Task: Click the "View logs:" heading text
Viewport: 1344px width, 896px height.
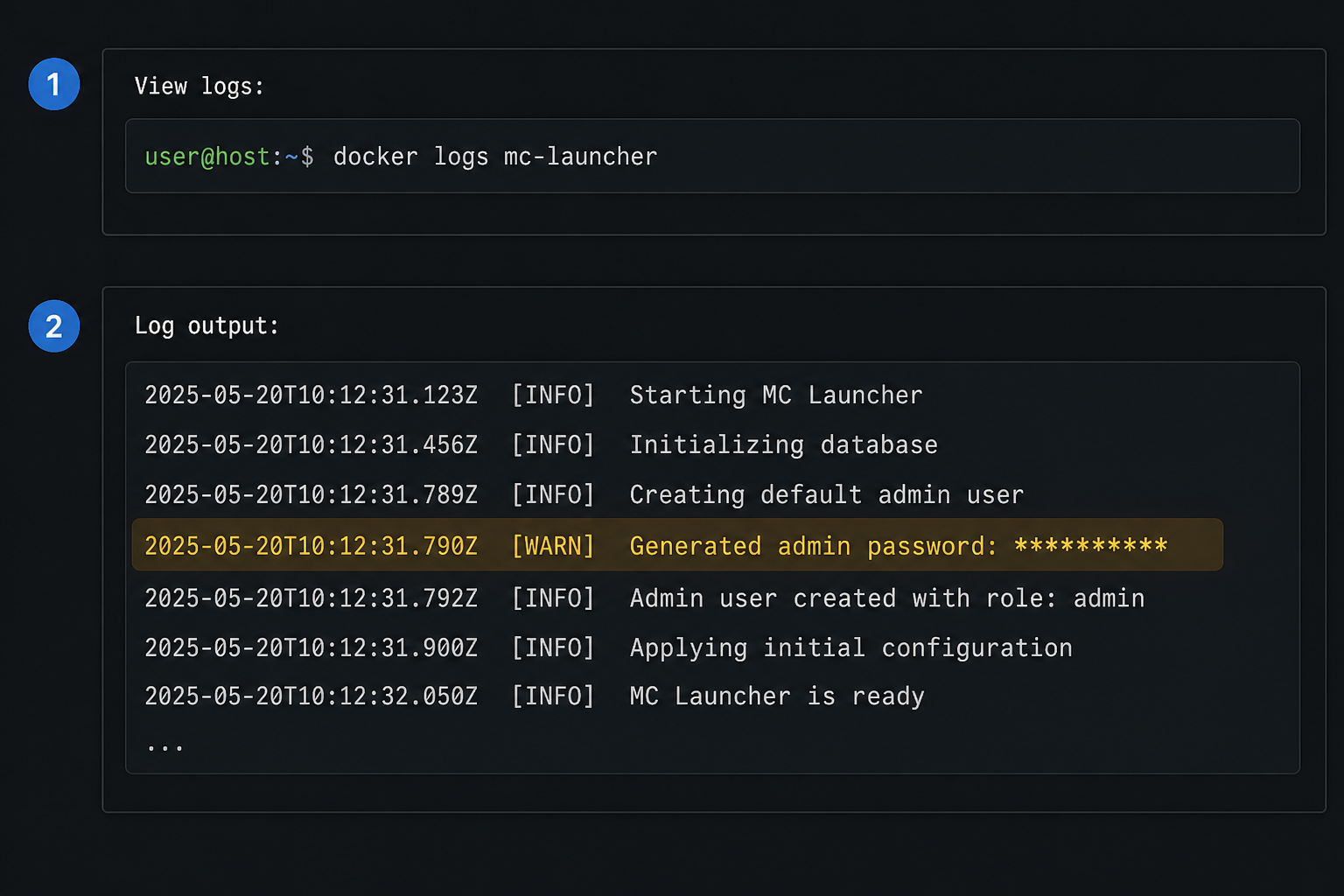Action: pos(199,87)
